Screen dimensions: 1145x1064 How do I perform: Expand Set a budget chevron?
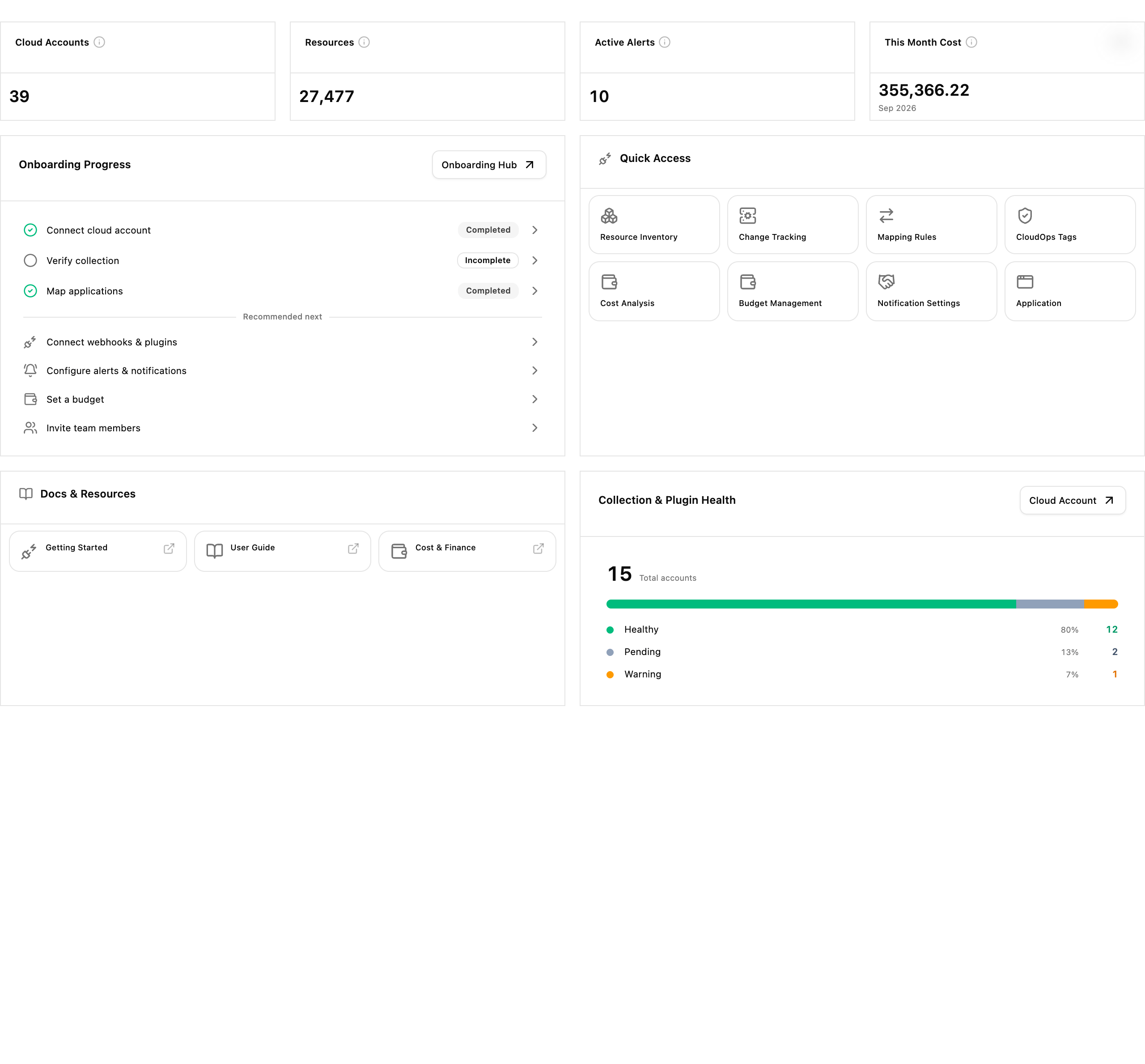[535, 399]
